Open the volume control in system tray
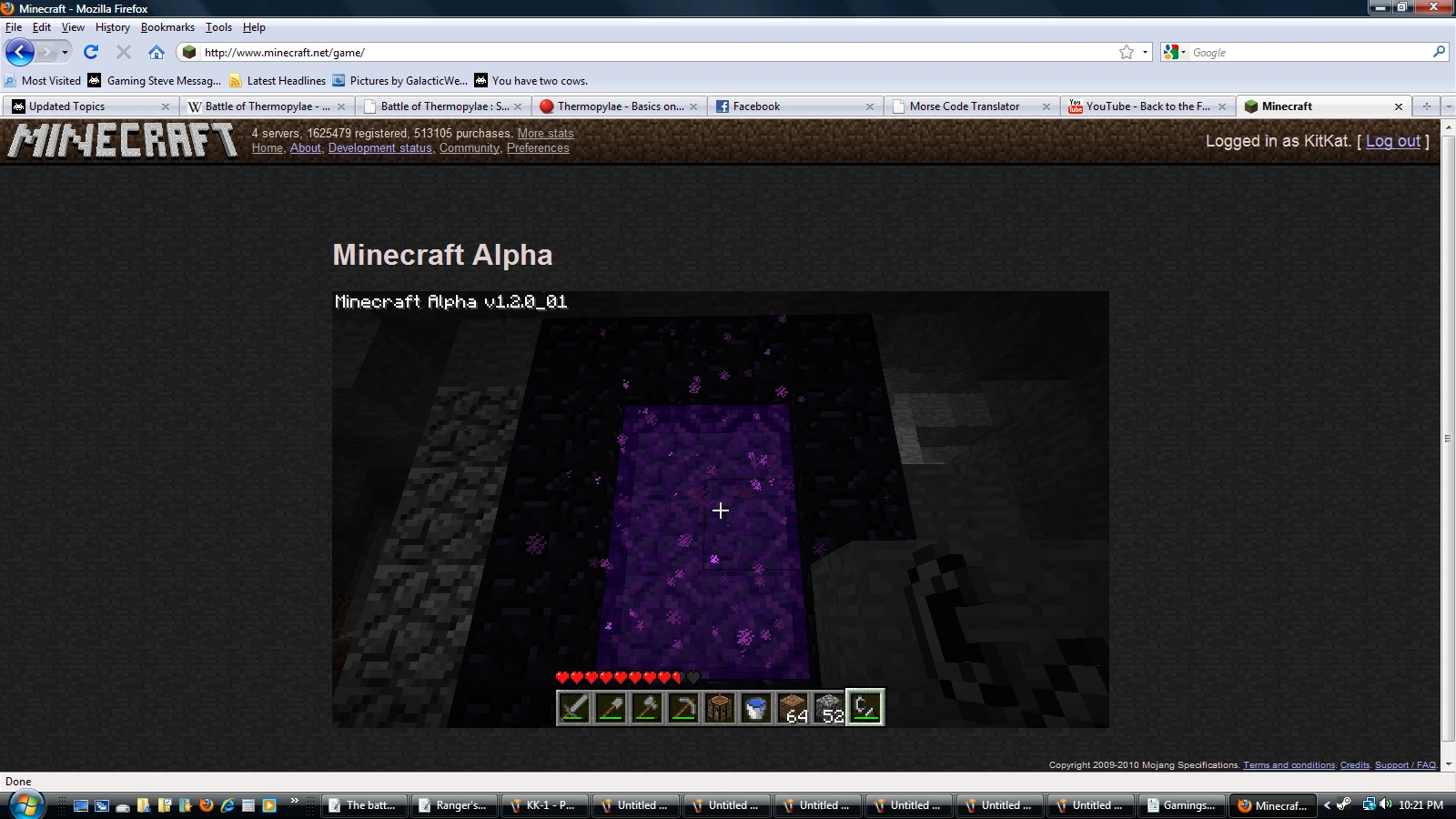The image size is (1456, 819). click(1386, 804)
